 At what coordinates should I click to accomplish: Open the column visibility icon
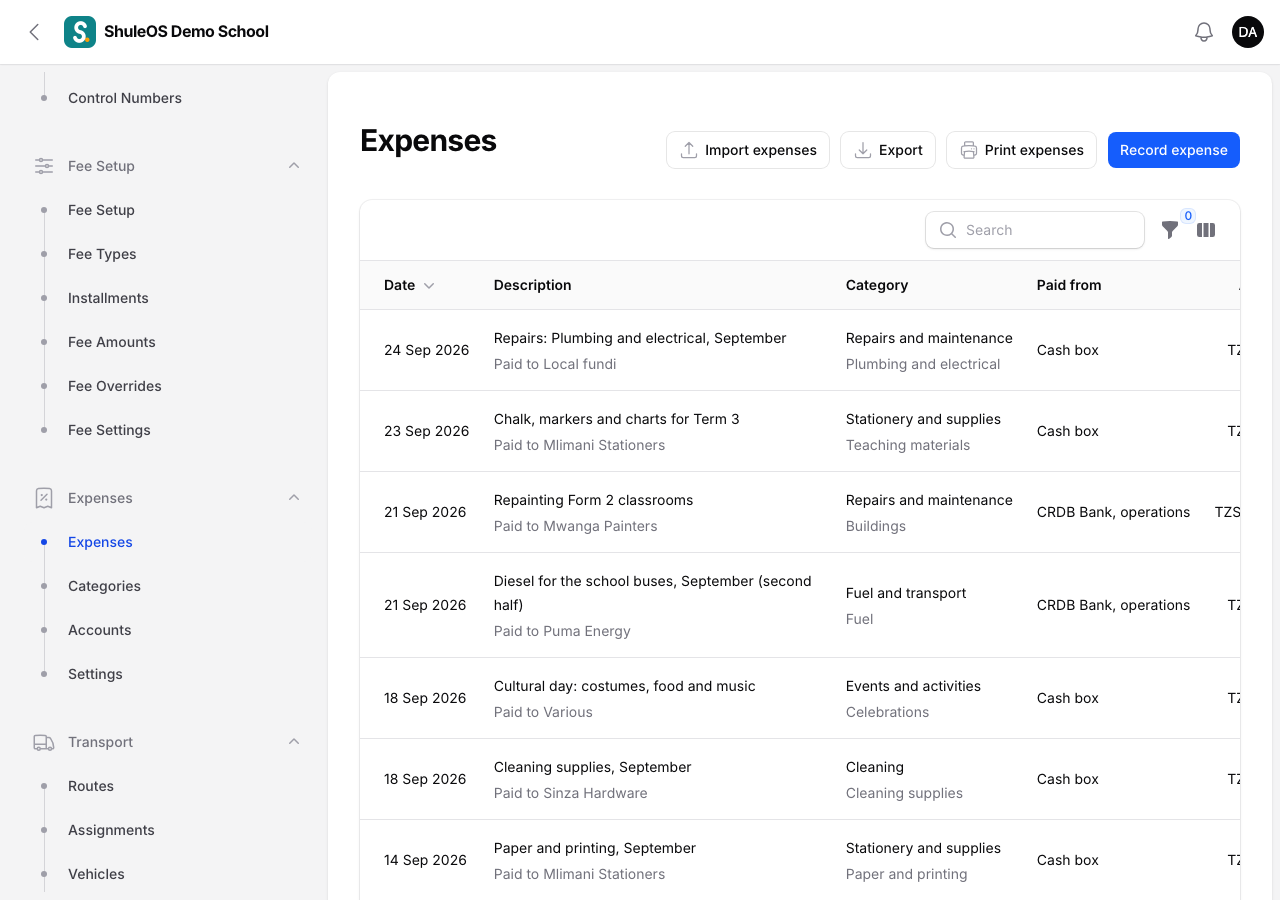[x=1206, y=230]
